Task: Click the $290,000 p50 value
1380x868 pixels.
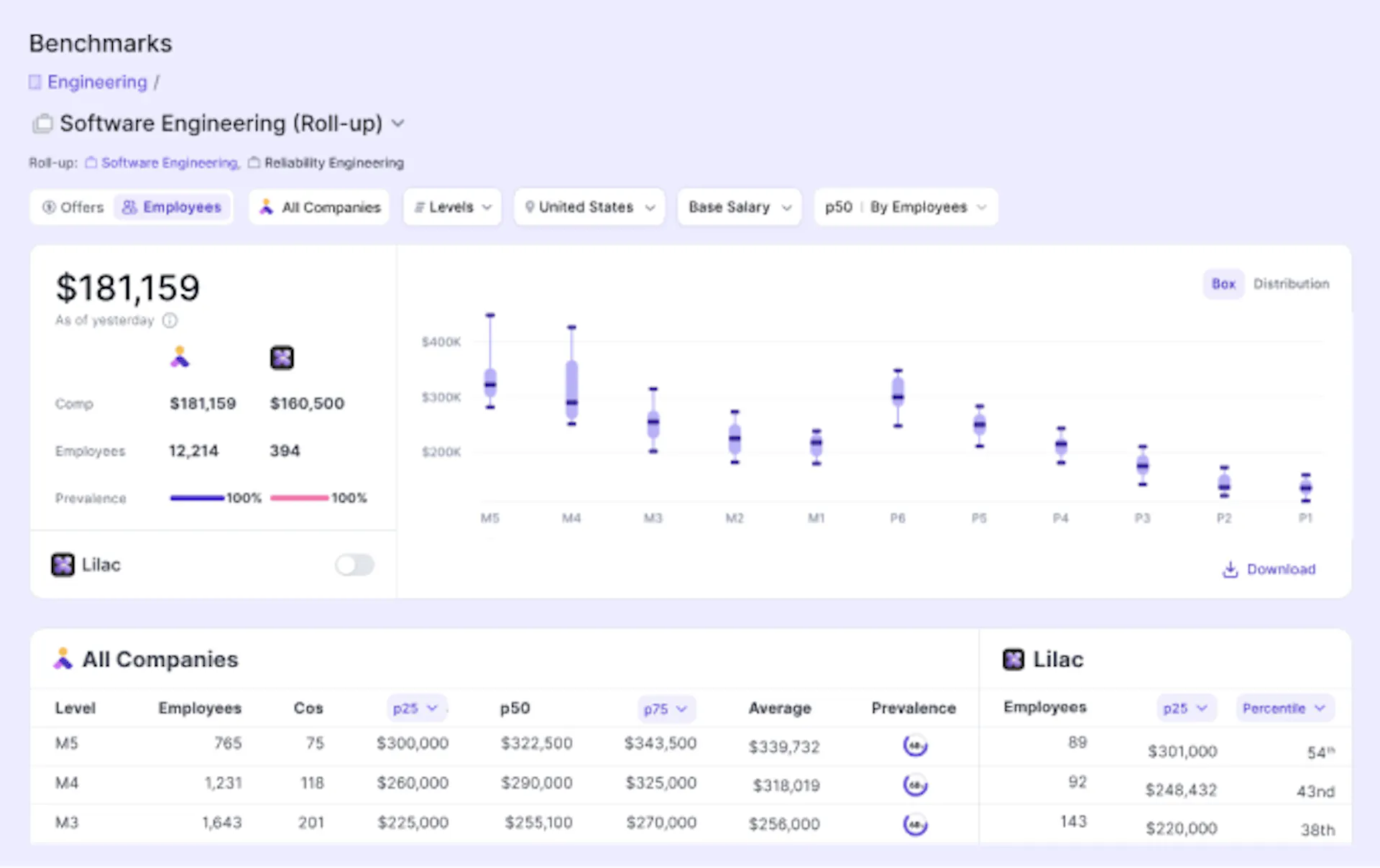Action: pos(536,783)
